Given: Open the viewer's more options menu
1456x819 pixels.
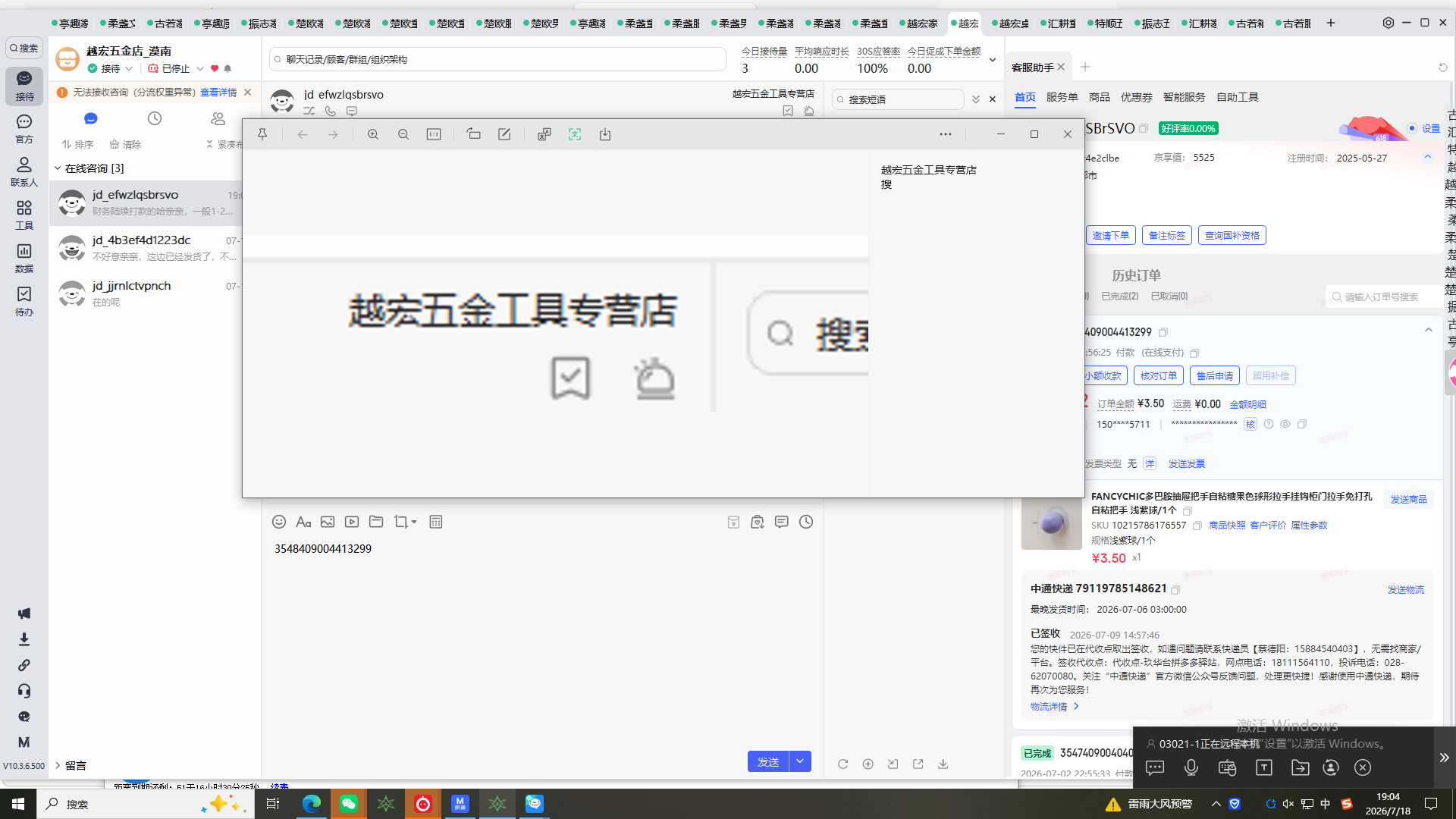Looking at the screenshot, I should pos(946,134).
